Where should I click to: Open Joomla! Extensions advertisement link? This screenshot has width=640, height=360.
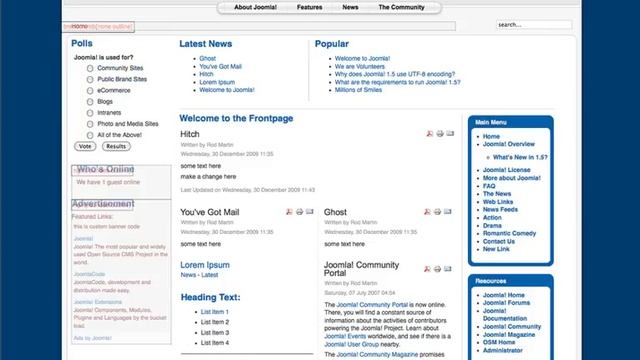coord(98,302)
